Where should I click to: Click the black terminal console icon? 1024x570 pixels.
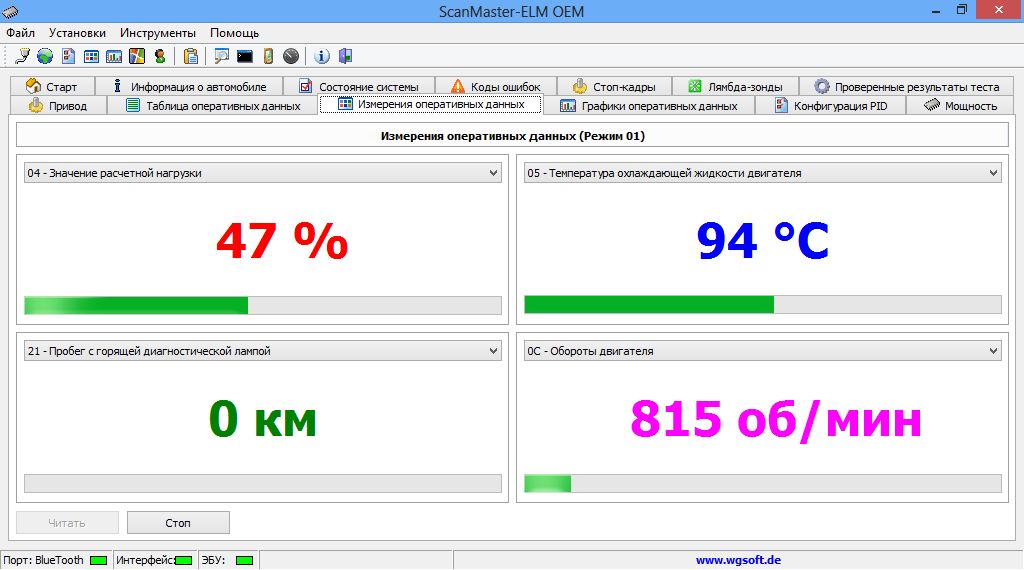[244, 56]
